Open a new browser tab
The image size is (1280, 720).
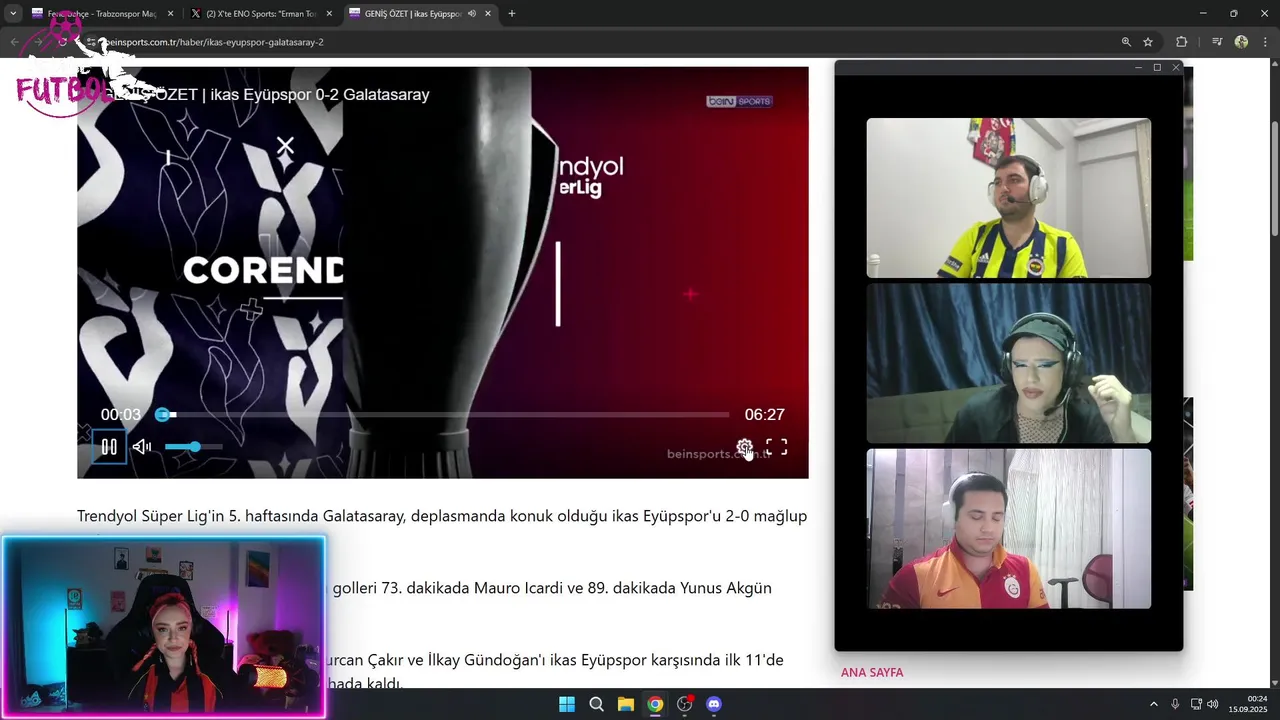(x=512, y=14)
